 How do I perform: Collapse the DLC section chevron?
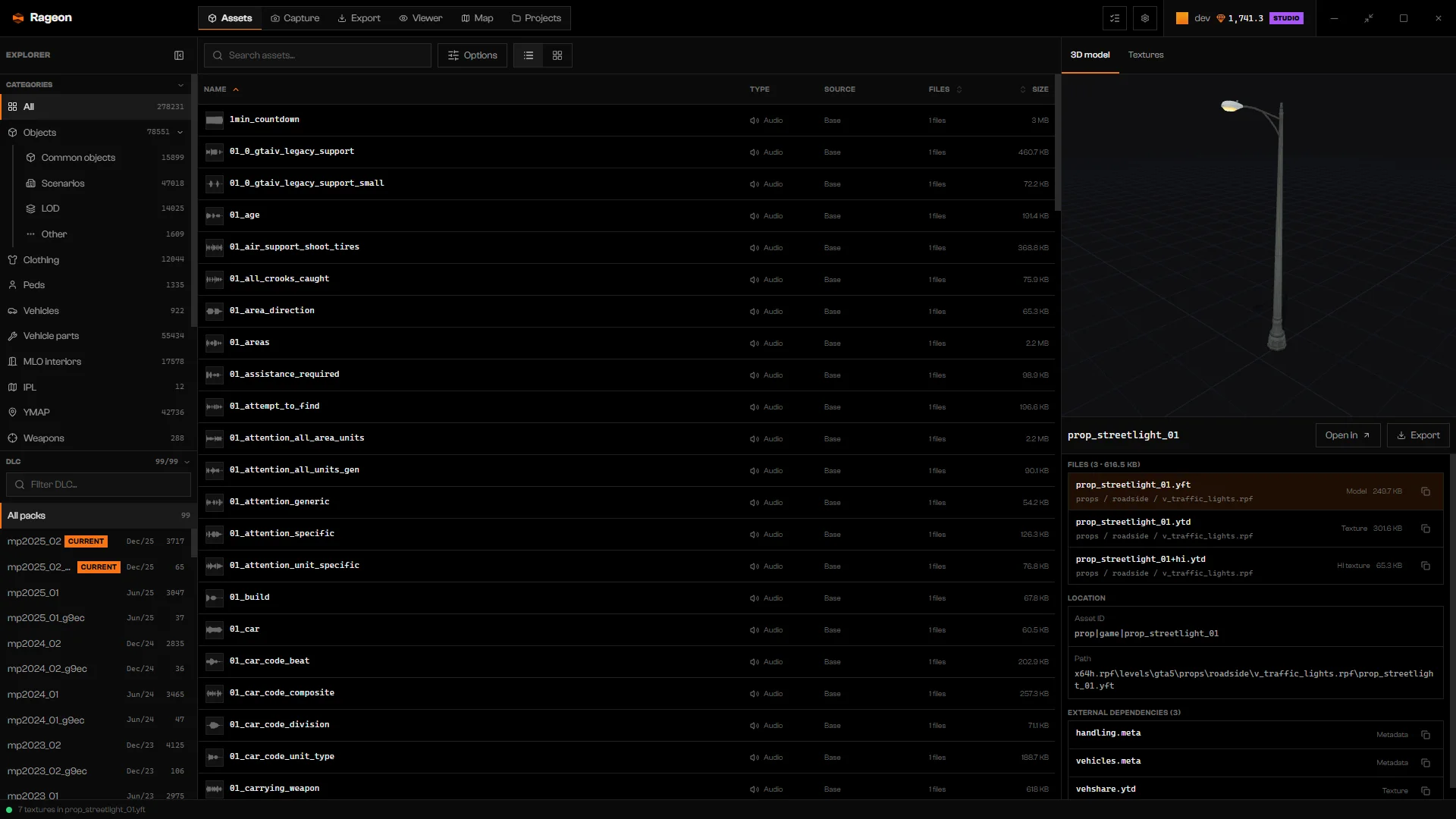(187, 462)
